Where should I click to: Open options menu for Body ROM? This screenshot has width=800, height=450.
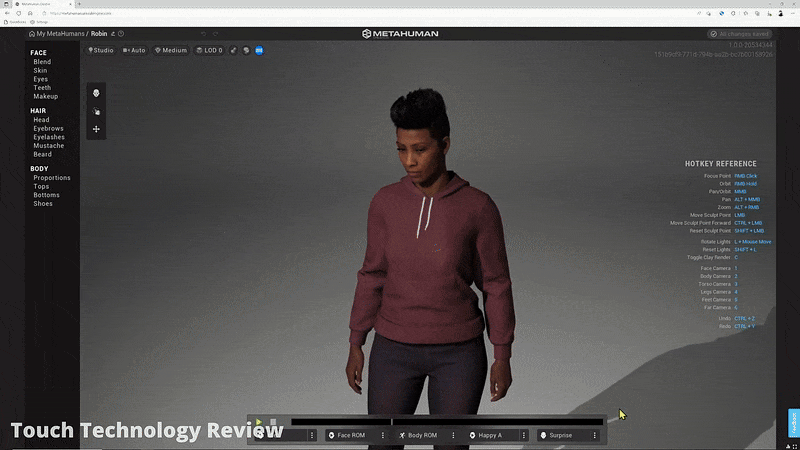click(453, 435)
